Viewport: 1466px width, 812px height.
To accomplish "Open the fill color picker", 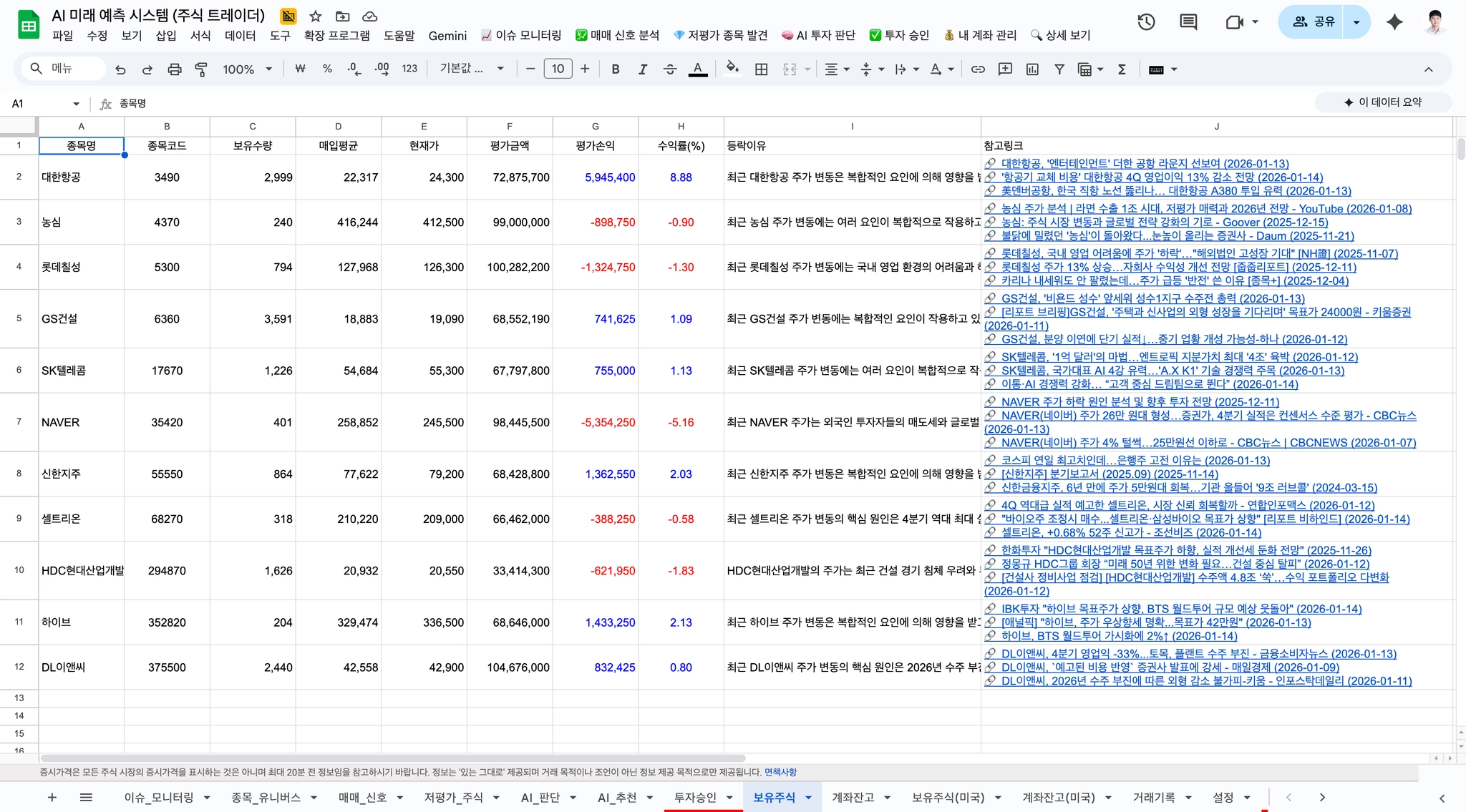I will tap(732, 69).
